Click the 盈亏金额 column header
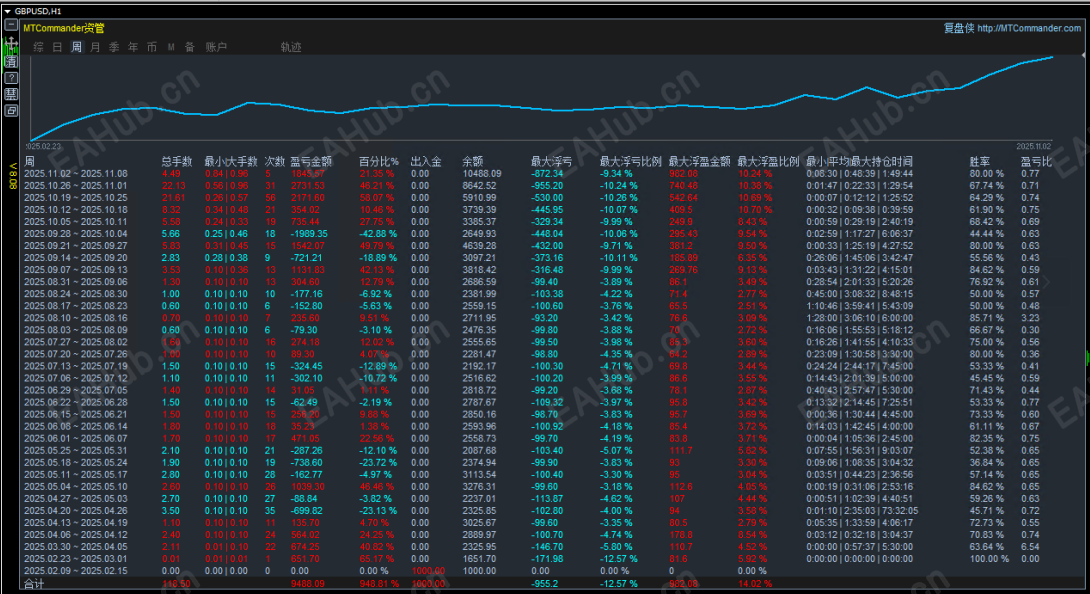Viewport: 1090px width, 594px height. pos(311,161)
